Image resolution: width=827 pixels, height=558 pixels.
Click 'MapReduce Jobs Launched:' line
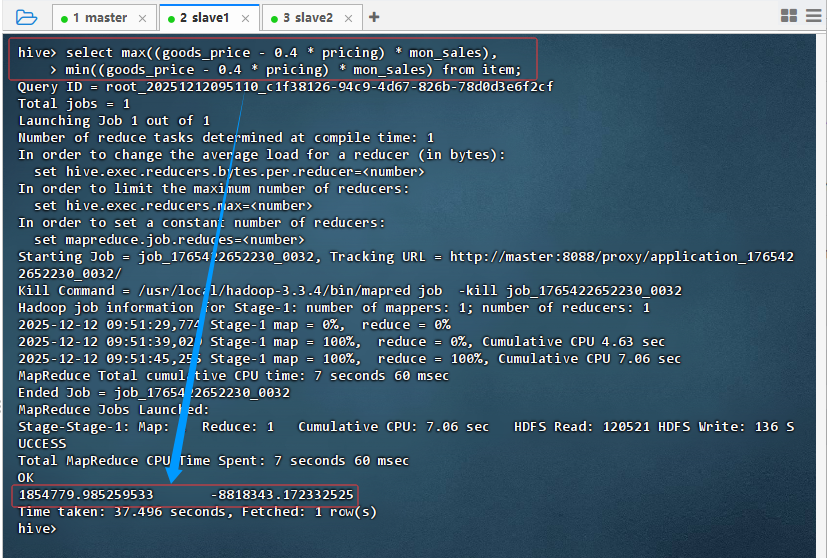pos(113,409)
